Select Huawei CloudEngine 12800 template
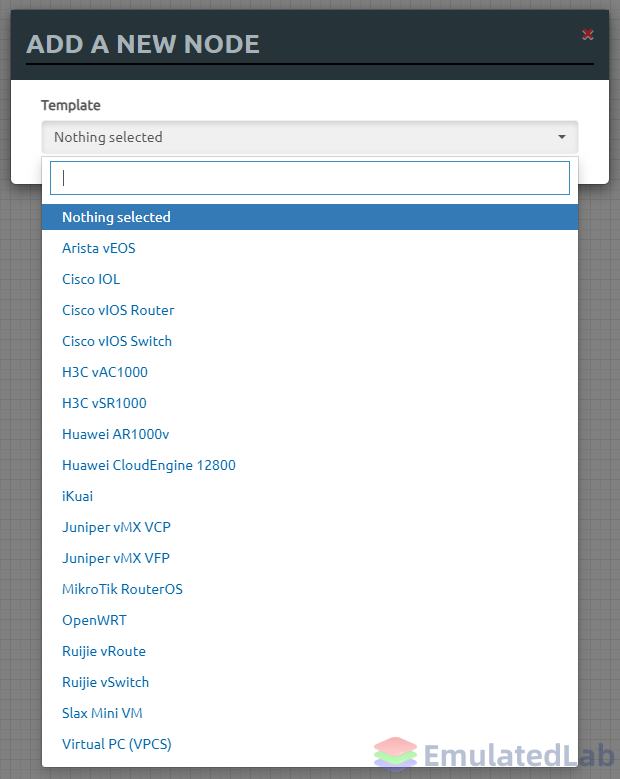 (310, 465)
